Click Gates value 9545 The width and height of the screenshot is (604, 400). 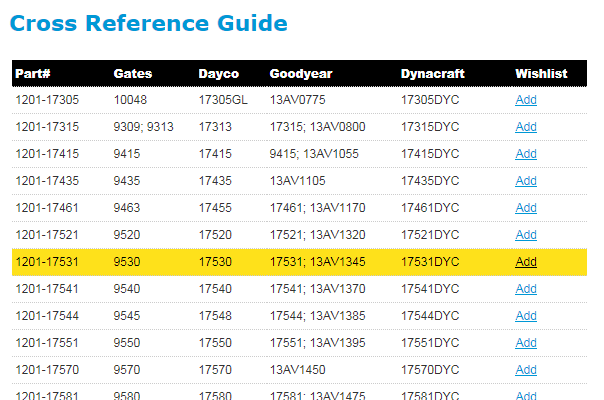pyautogui.click(x=127, y=316)
